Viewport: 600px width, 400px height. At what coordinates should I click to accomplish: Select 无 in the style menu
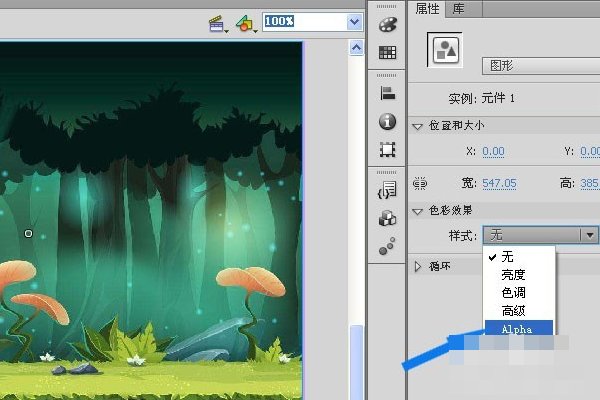click(519, 256)
